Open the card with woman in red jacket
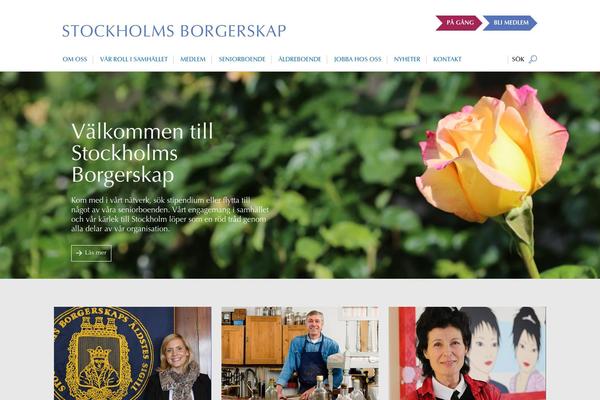Image resolution: width=600 pixels, height=400 pixels. pyautogui.click(x=467, y=353)
